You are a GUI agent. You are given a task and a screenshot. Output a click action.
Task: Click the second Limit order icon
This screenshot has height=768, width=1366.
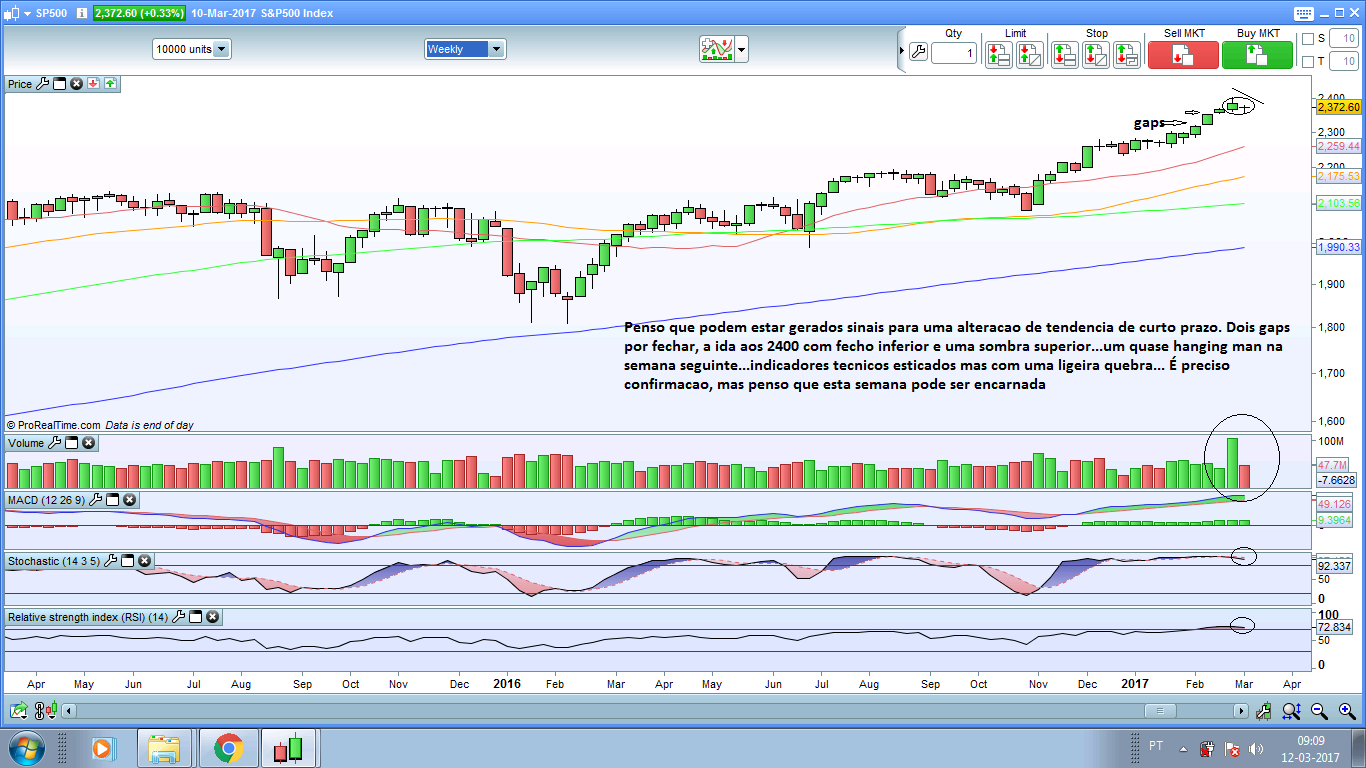[x=1030, y=54]
